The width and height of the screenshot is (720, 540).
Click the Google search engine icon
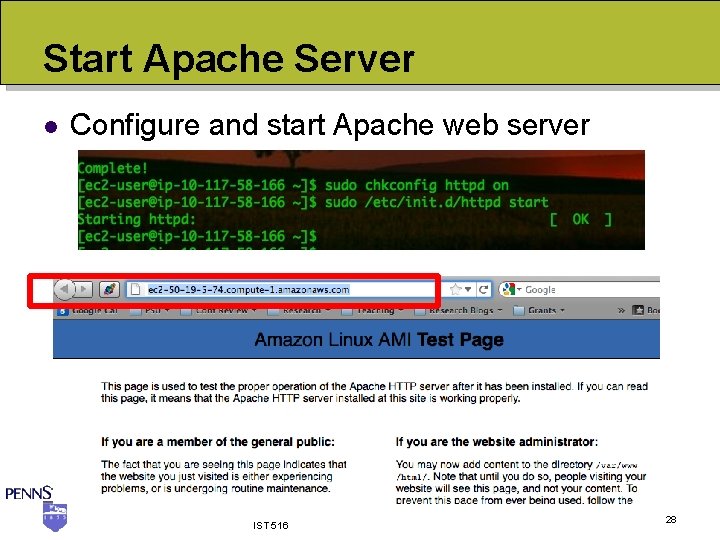(508, 289)
